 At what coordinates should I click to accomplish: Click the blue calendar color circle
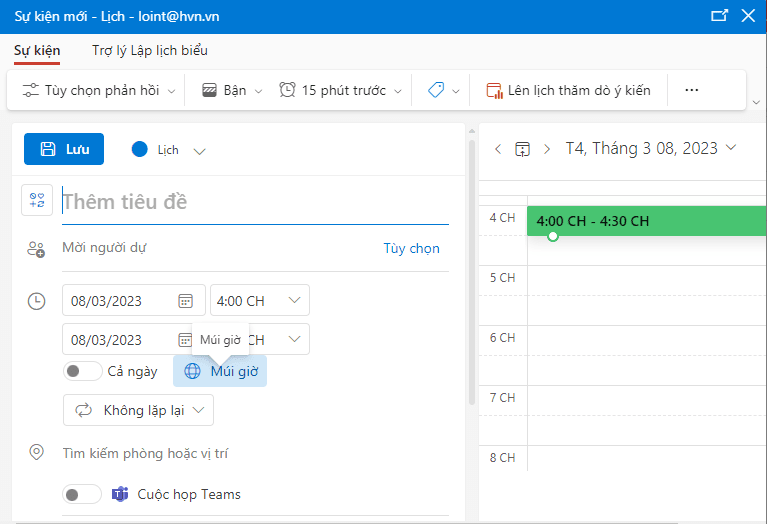(x=139, y=149)
